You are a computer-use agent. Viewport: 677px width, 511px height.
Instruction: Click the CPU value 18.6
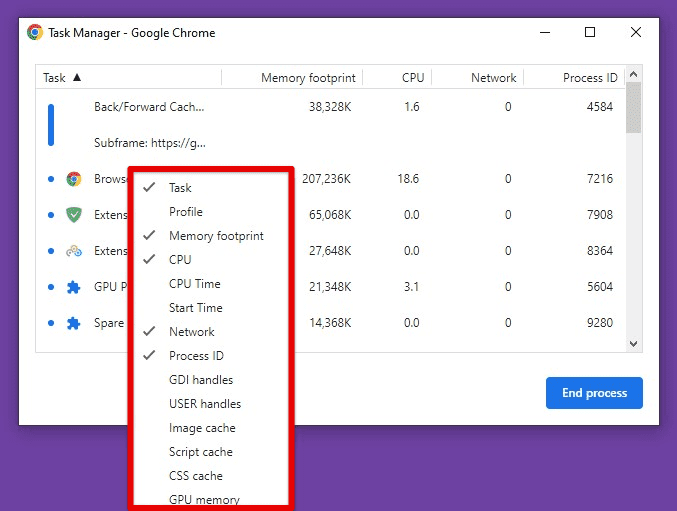(x=408, y=179)
